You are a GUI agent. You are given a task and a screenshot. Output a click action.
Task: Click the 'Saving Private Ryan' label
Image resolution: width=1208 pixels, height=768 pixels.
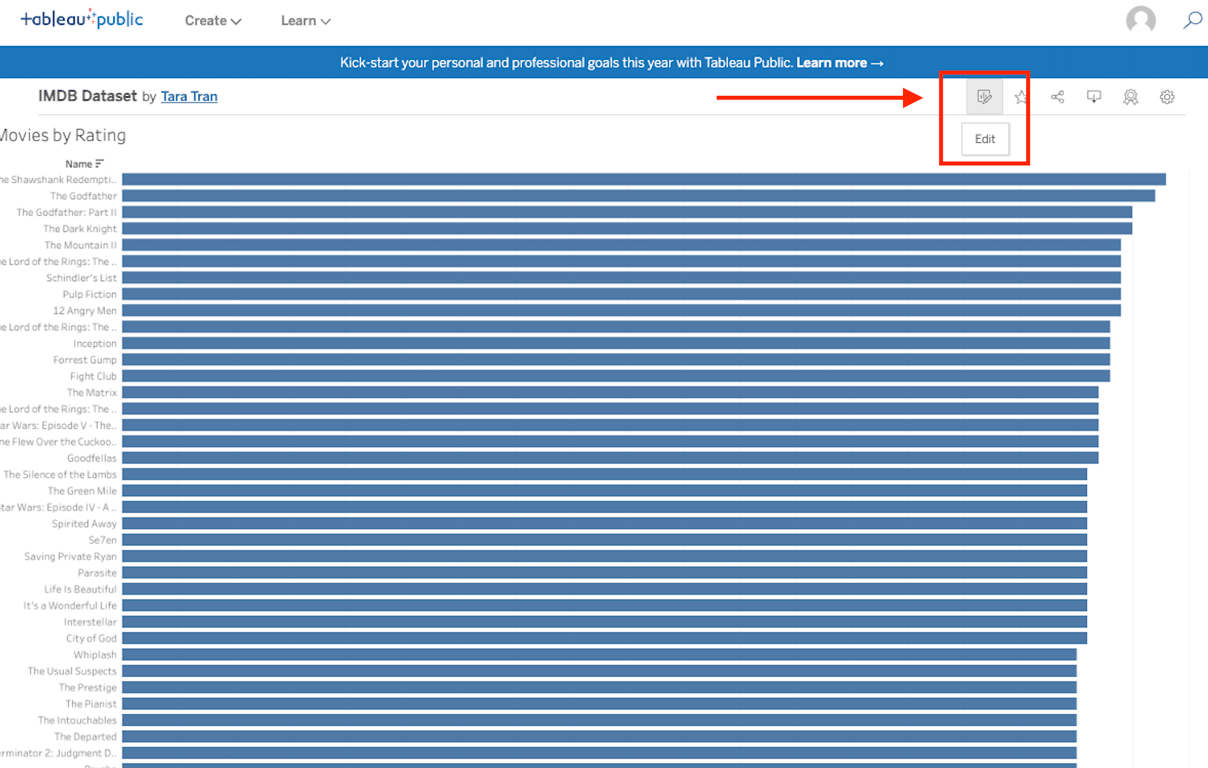tap(70, 557)
